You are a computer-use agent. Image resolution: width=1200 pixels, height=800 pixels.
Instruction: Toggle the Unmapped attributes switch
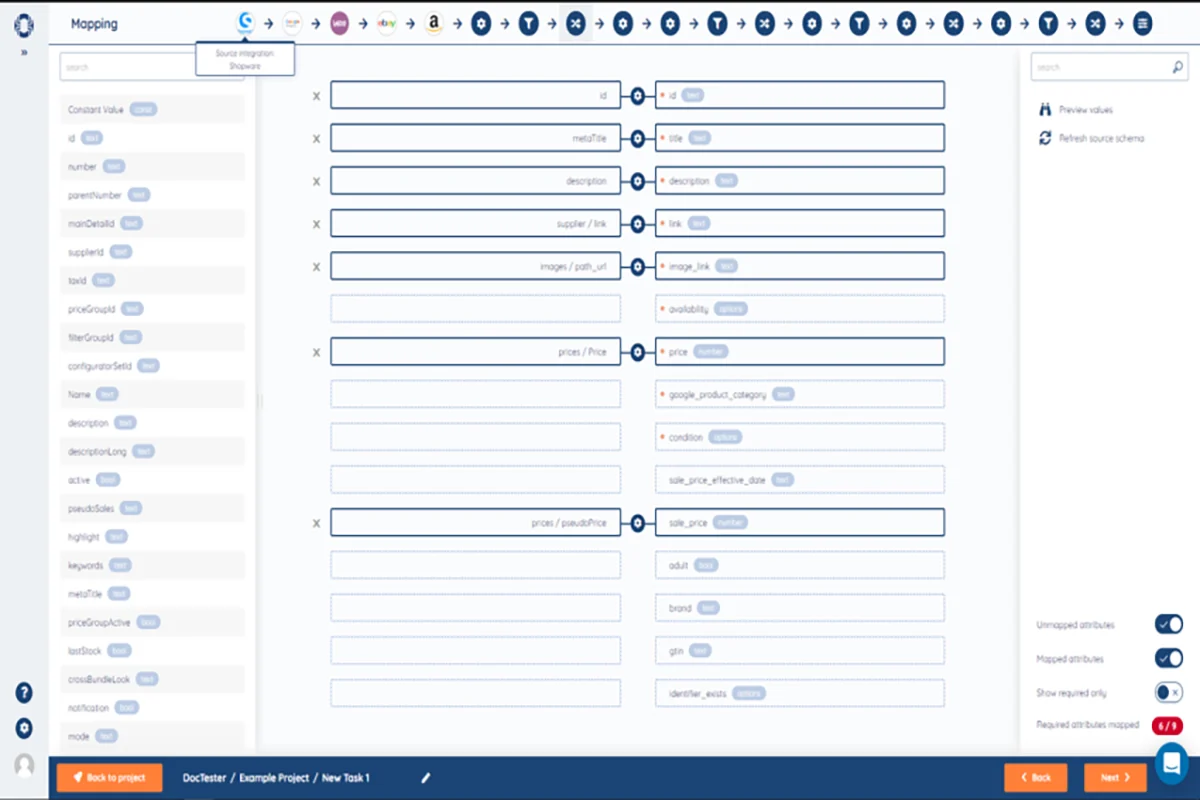(x=1168, y=625)
